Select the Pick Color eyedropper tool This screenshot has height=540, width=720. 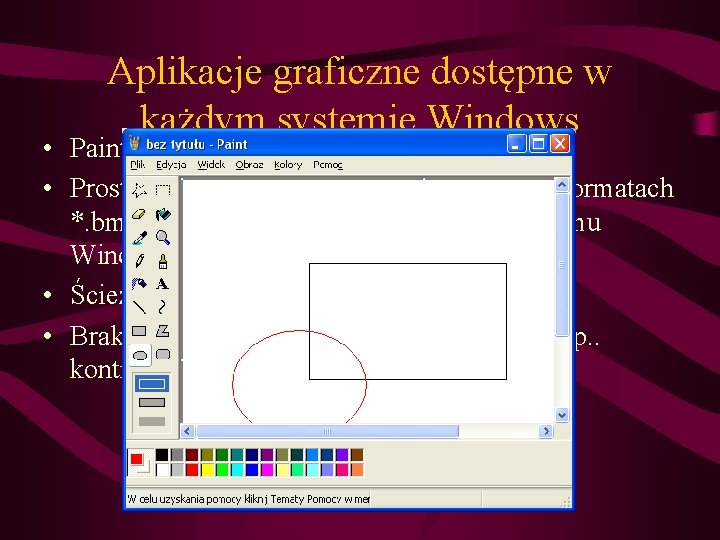[140, 237]
